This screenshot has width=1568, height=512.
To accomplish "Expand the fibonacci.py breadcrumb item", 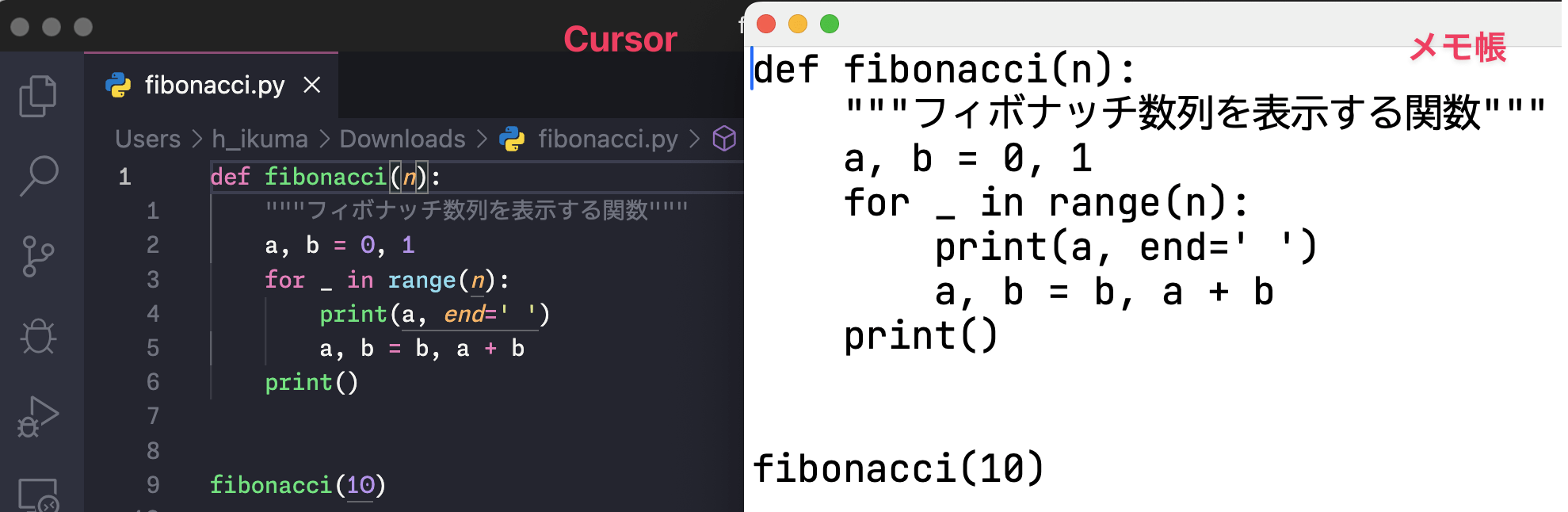I will 608,139.
